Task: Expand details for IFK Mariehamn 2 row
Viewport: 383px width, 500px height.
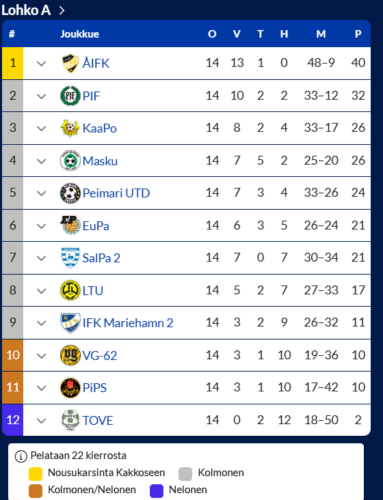Action: 41,323
